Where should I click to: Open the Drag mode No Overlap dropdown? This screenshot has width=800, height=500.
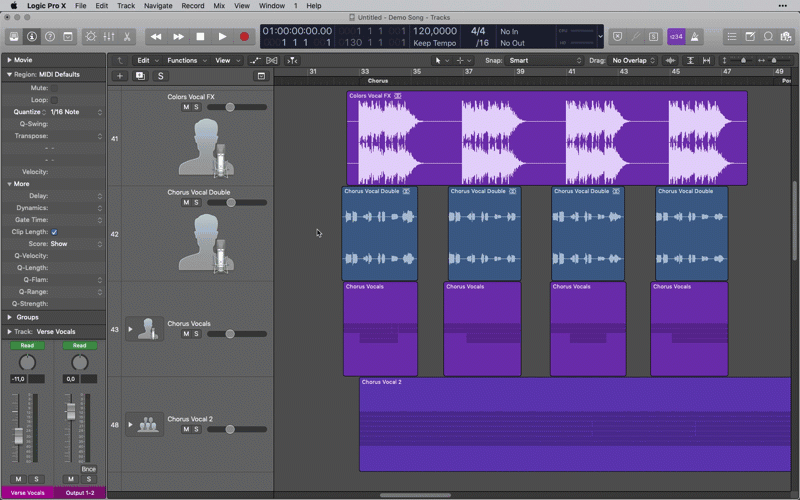coord(634,60)
